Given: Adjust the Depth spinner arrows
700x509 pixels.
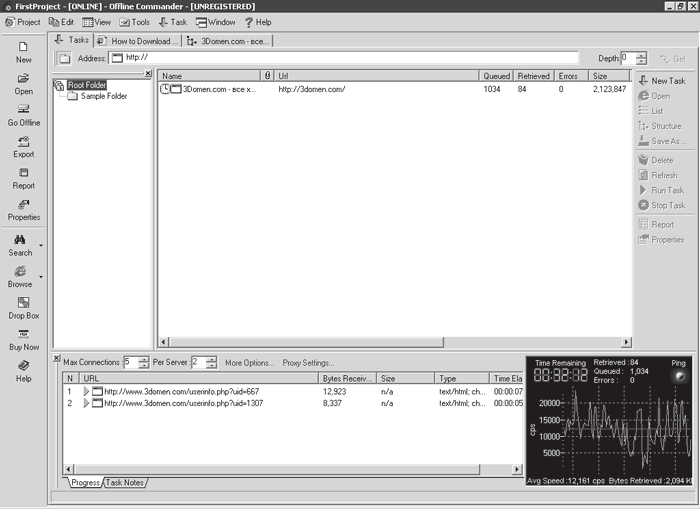Looking at the screenshot, I should [x=642, y=58].
